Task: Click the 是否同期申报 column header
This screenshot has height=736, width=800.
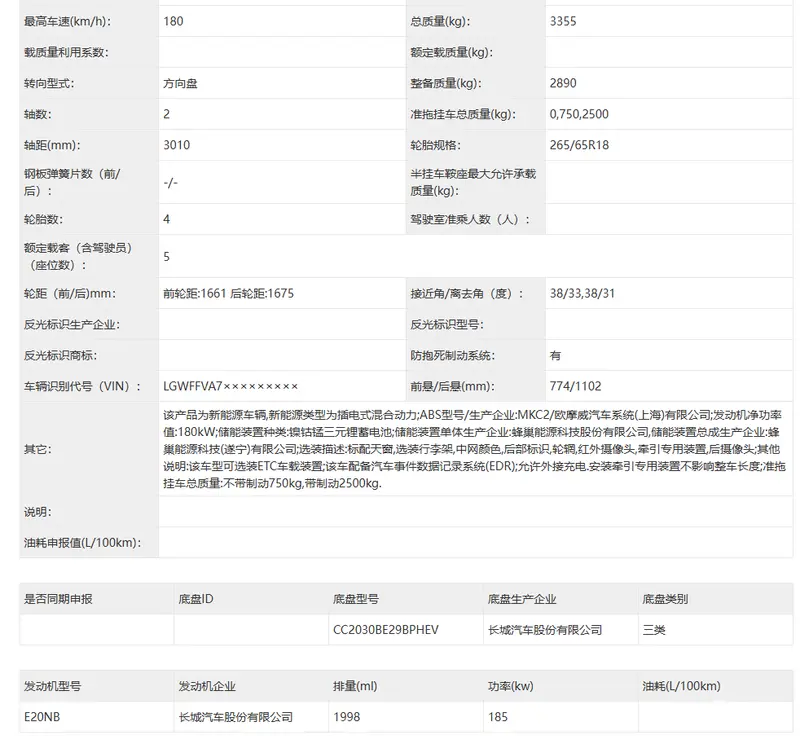Action: [x=59, y=599]
